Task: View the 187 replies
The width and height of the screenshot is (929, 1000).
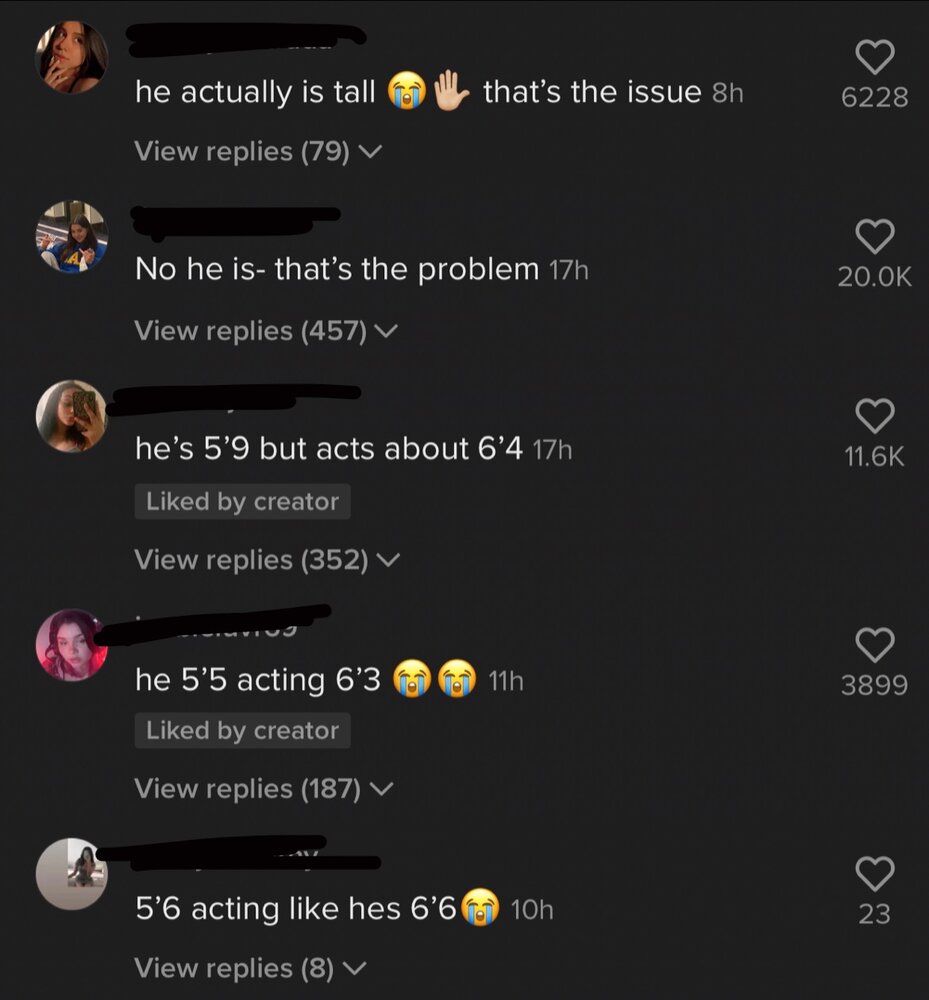Action: tap(264, 789)
